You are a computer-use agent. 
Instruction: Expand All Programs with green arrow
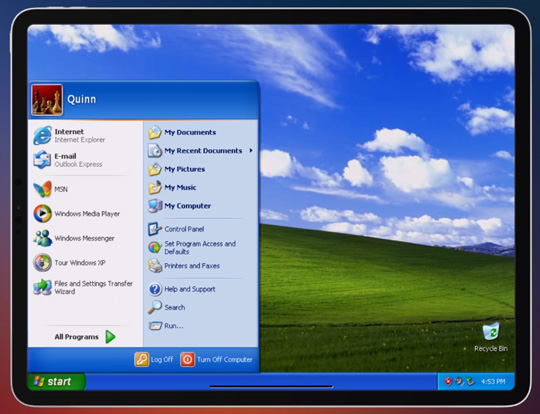pyautogui.click(x=110, y=337)
